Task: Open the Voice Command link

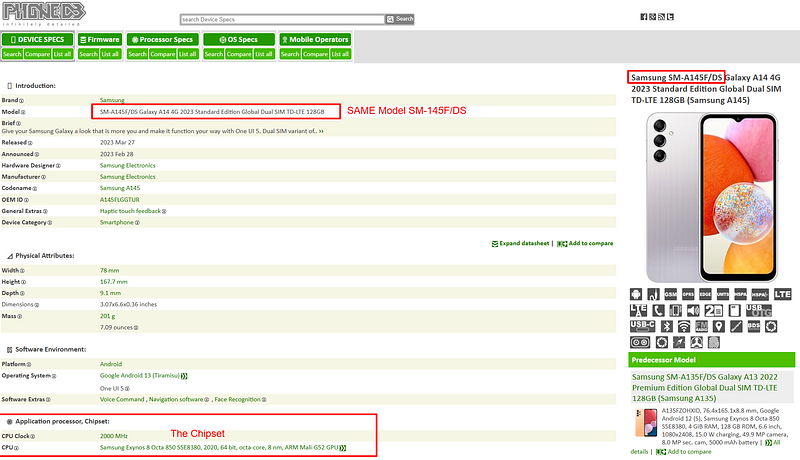Action: pos(122,399)
